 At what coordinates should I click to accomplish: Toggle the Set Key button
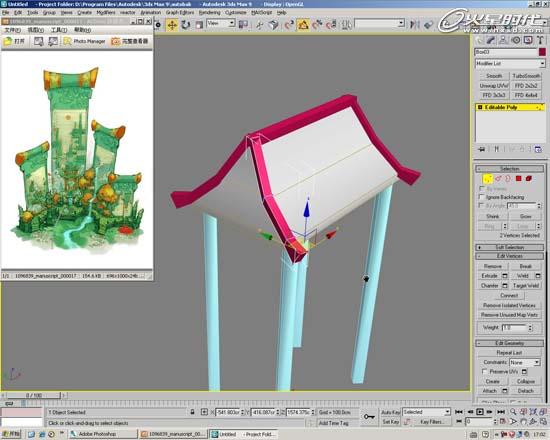[x=391, y=422]
